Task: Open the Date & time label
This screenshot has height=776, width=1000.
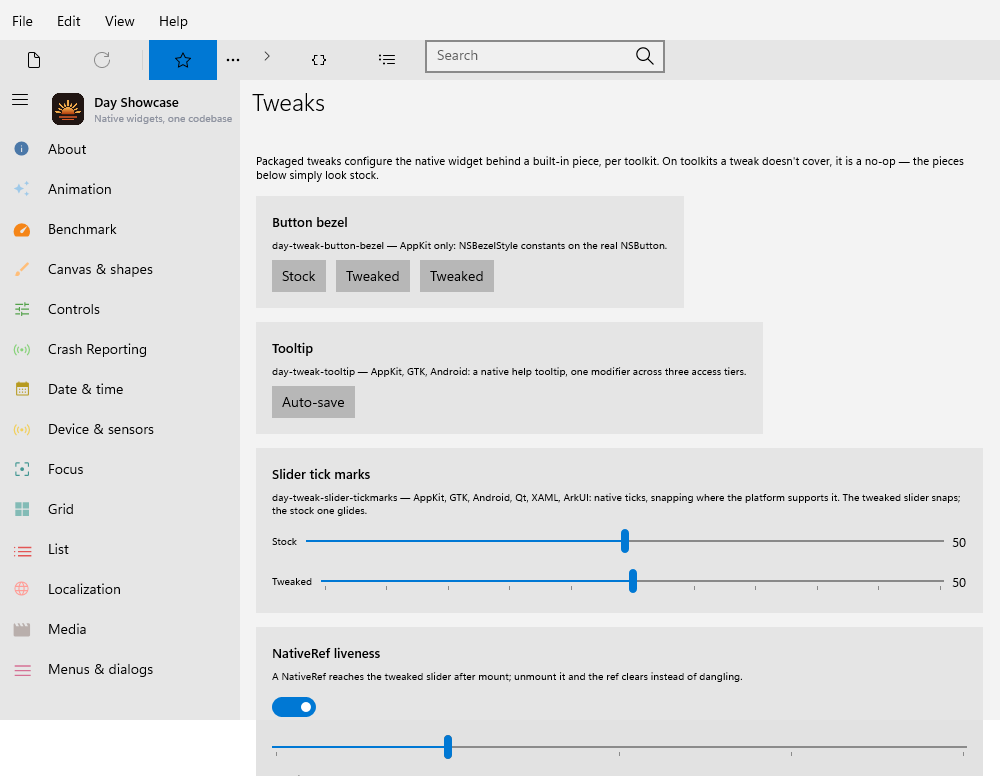Action: (85, 389)
